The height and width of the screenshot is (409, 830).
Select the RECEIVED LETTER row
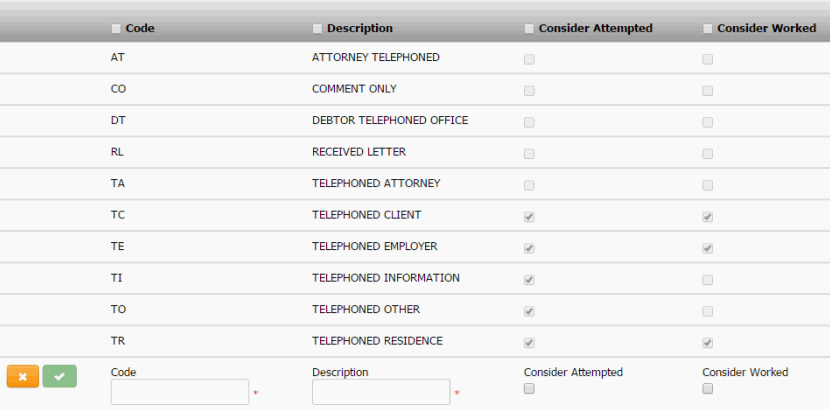[359, 153]
